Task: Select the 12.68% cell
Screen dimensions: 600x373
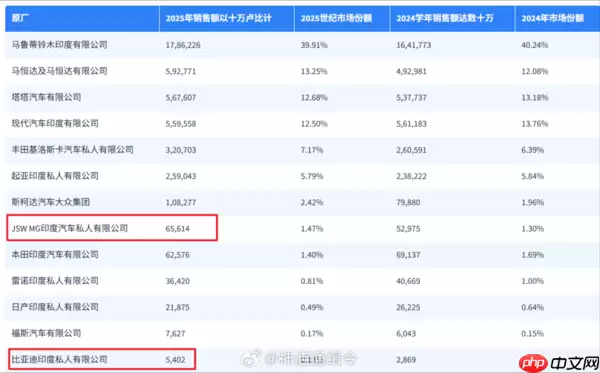Action: pyautogui.click(x=314, y=98)
